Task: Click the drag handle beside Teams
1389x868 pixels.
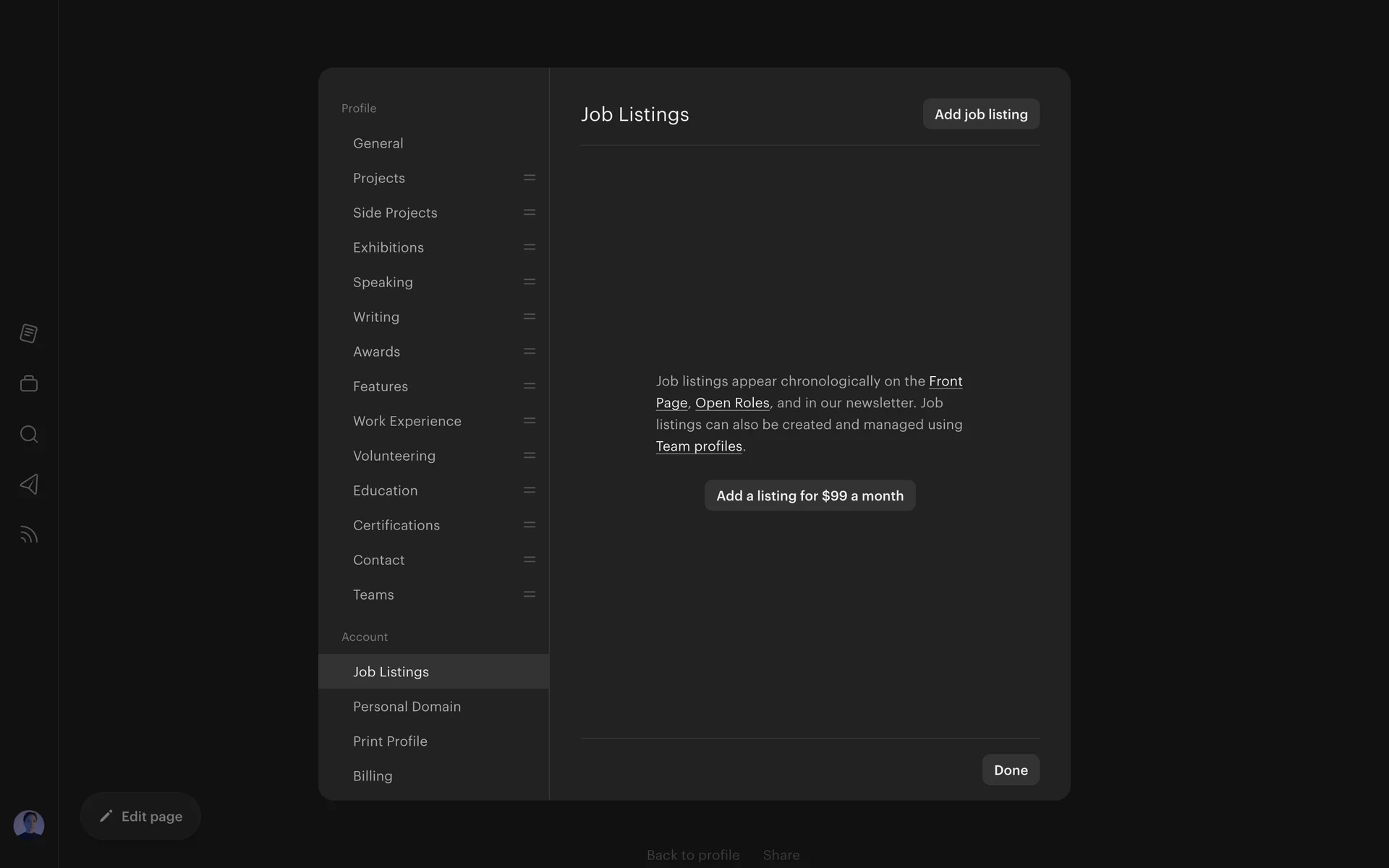Action: point(529,595)
